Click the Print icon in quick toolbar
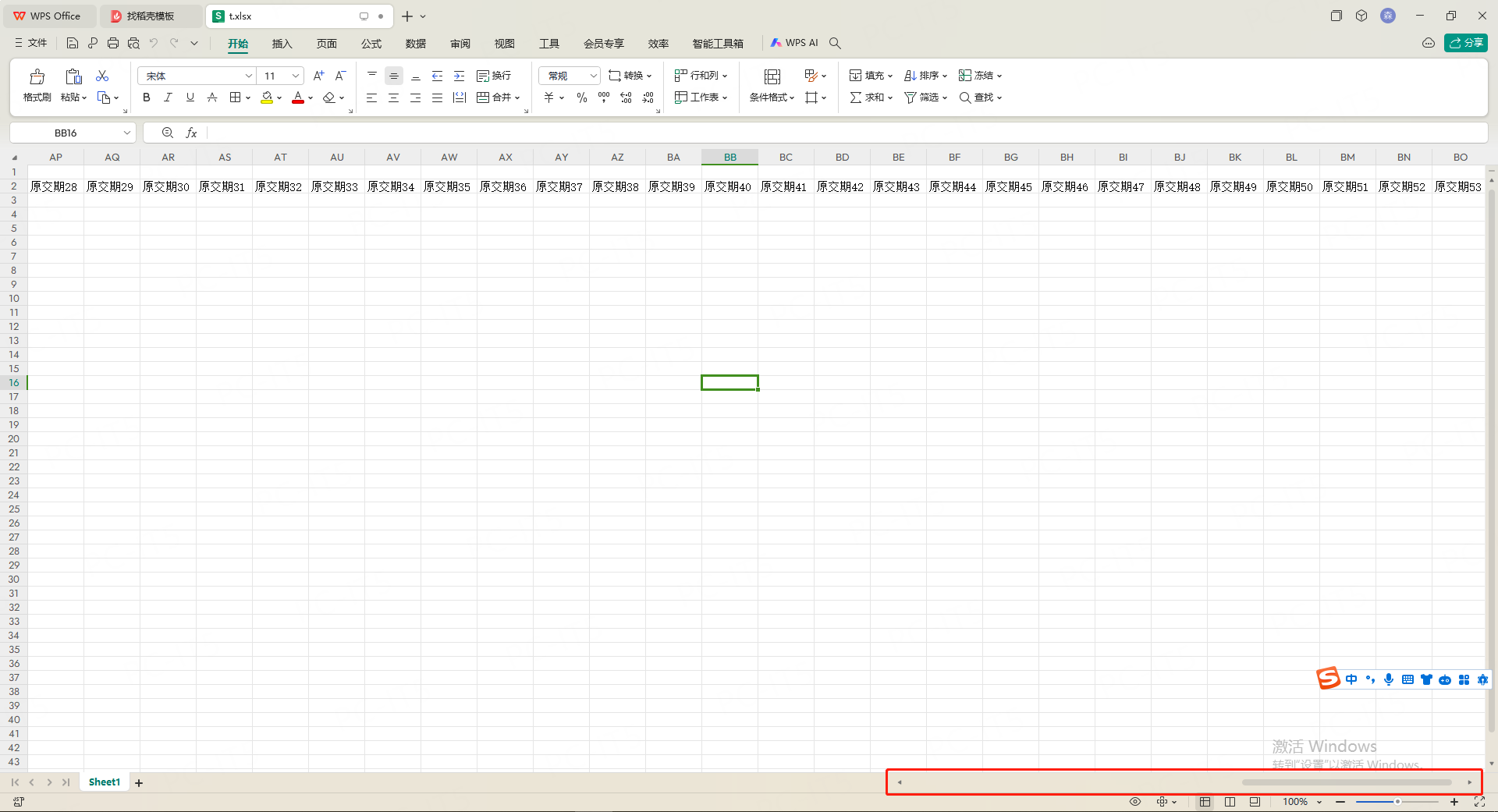This screenshot has width=1498, height=812. pos(113,44)
